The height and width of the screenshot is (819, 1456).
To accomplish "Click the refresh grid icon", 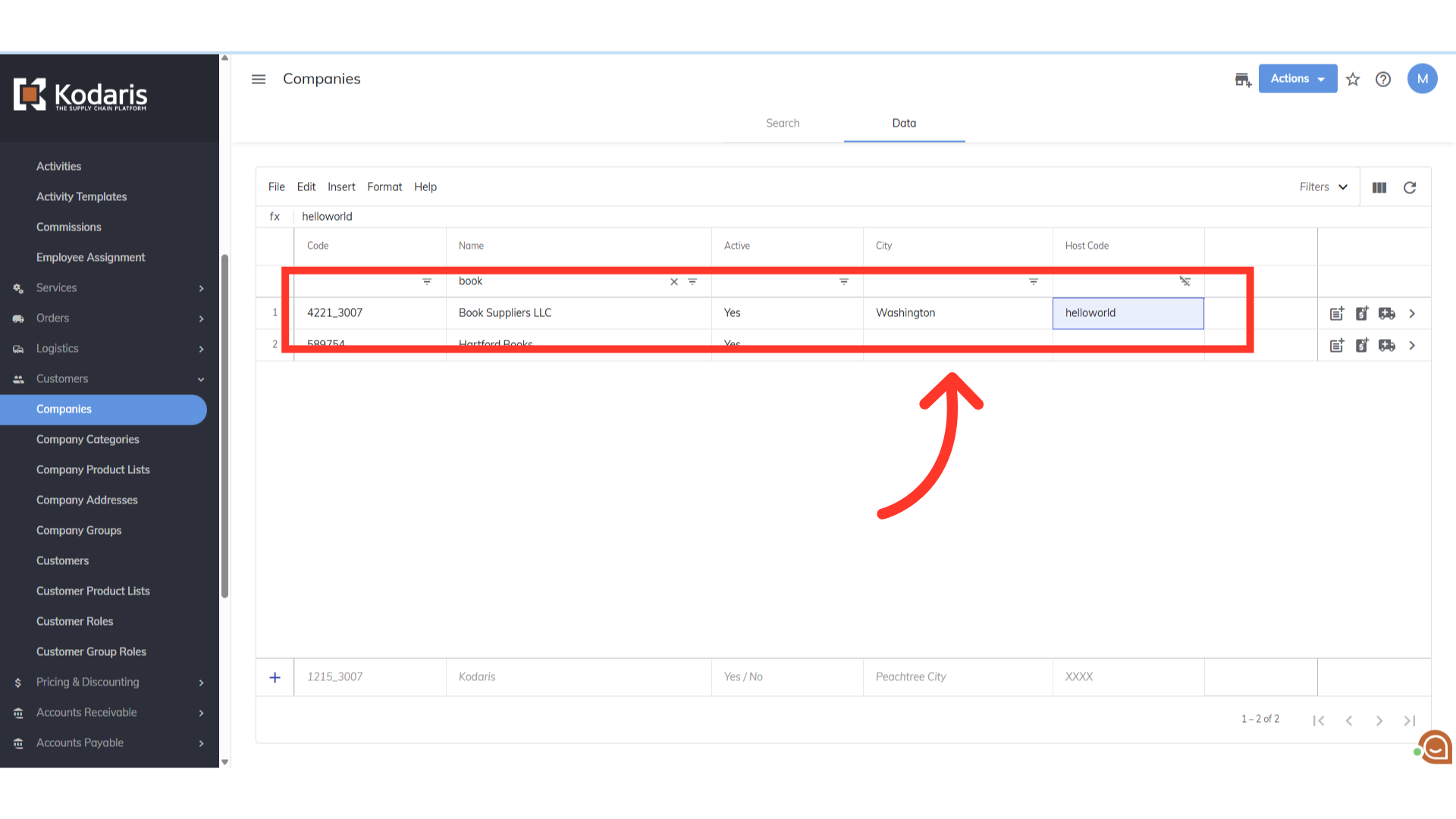I will click(1410, 187).
